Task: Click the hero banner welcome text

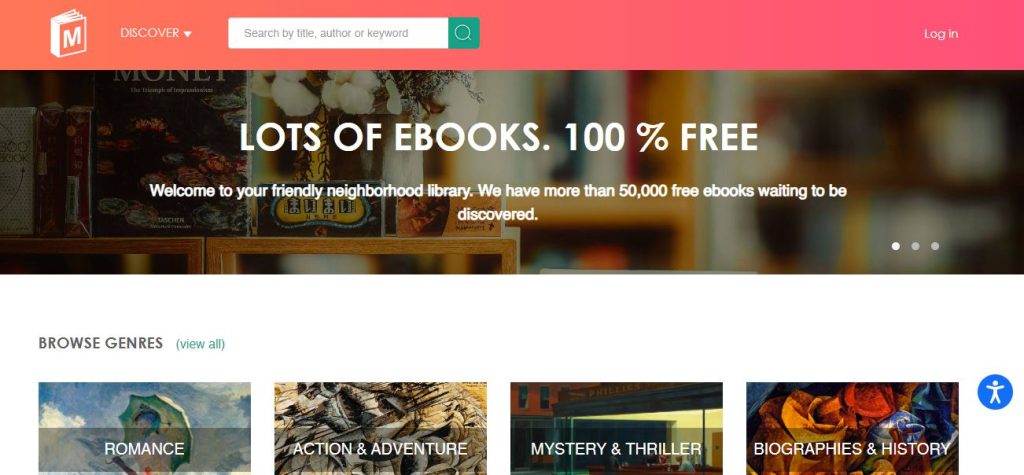Action: [x=498, y=202]
